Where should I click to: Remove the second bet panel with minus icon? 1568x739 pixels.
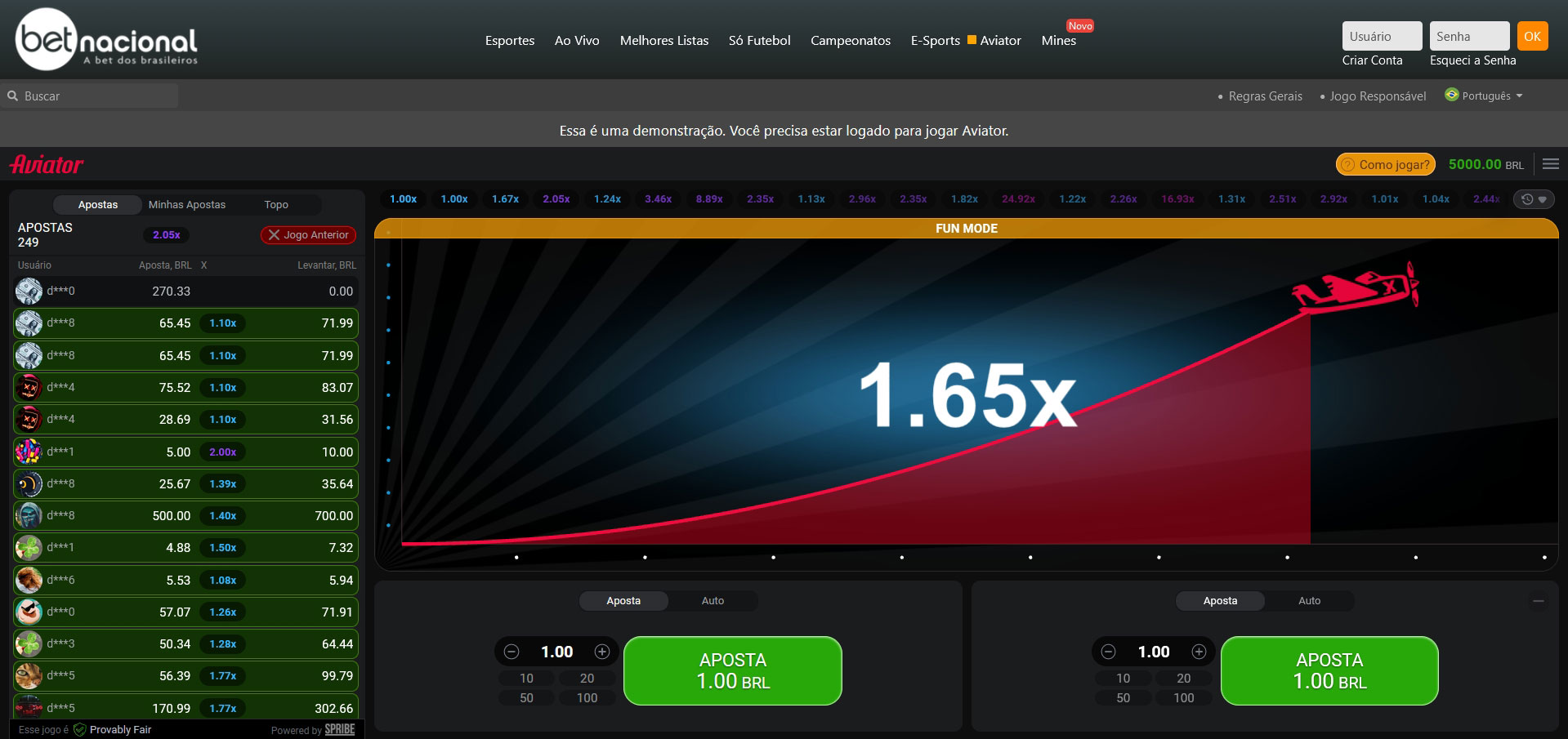1539,601
